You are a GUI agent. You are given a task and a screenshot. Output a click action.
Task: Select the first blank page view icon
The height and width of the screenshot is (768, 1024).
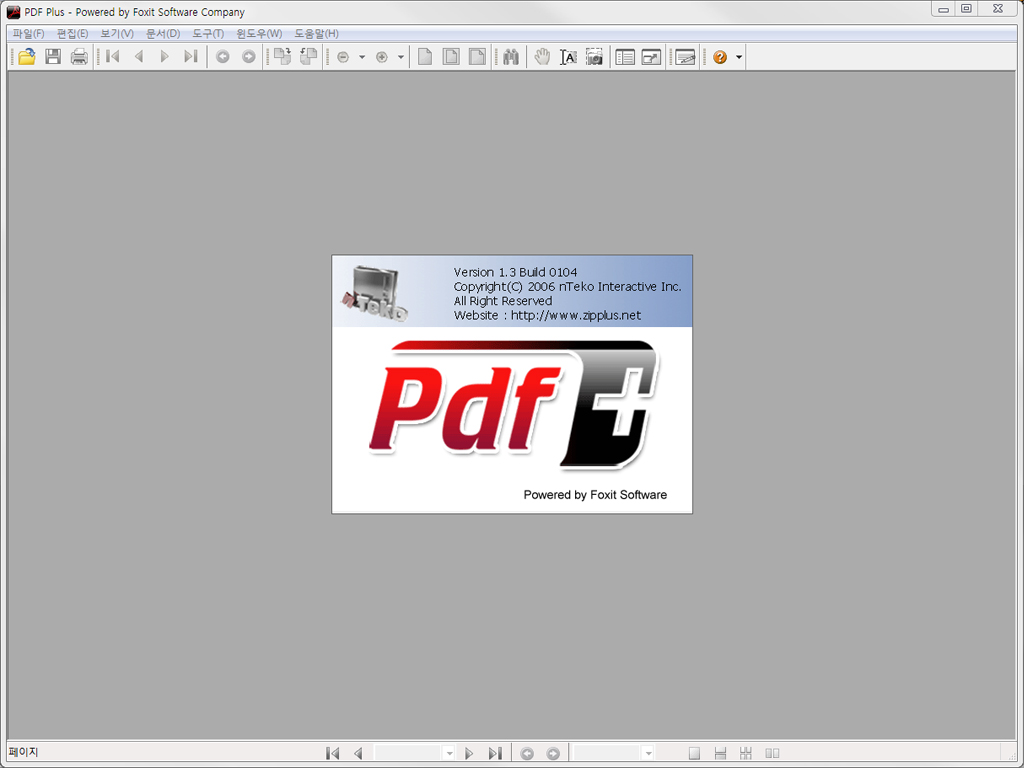pyautogui.click(x=425, y=57)
